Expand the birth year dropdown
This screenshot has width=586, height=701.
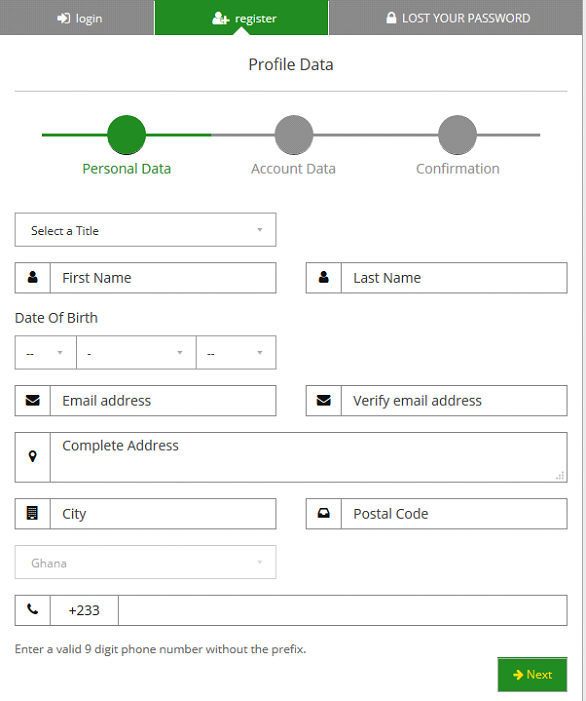point(236,352)
